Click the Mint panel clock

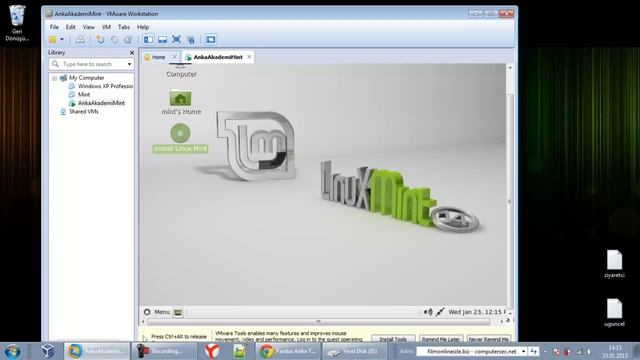coord(477,312)
